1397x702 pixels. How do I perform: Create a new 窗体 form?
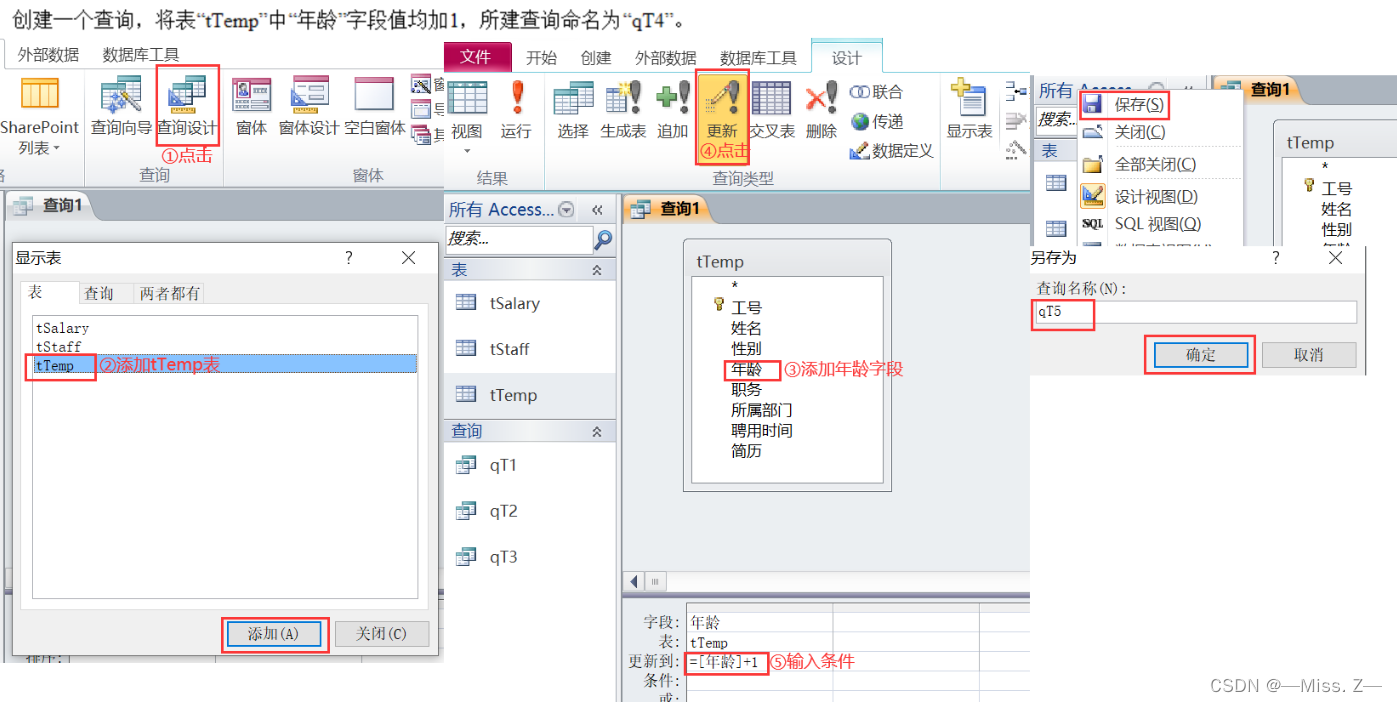[x=252, y=106]
